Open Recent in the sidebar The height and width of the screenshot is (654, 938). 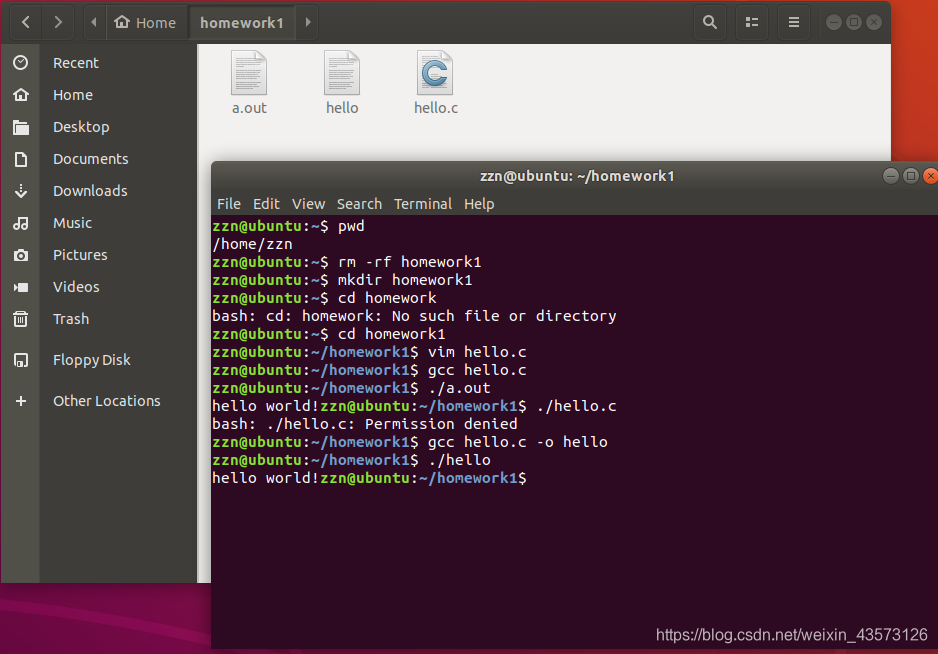coord(75,63)
